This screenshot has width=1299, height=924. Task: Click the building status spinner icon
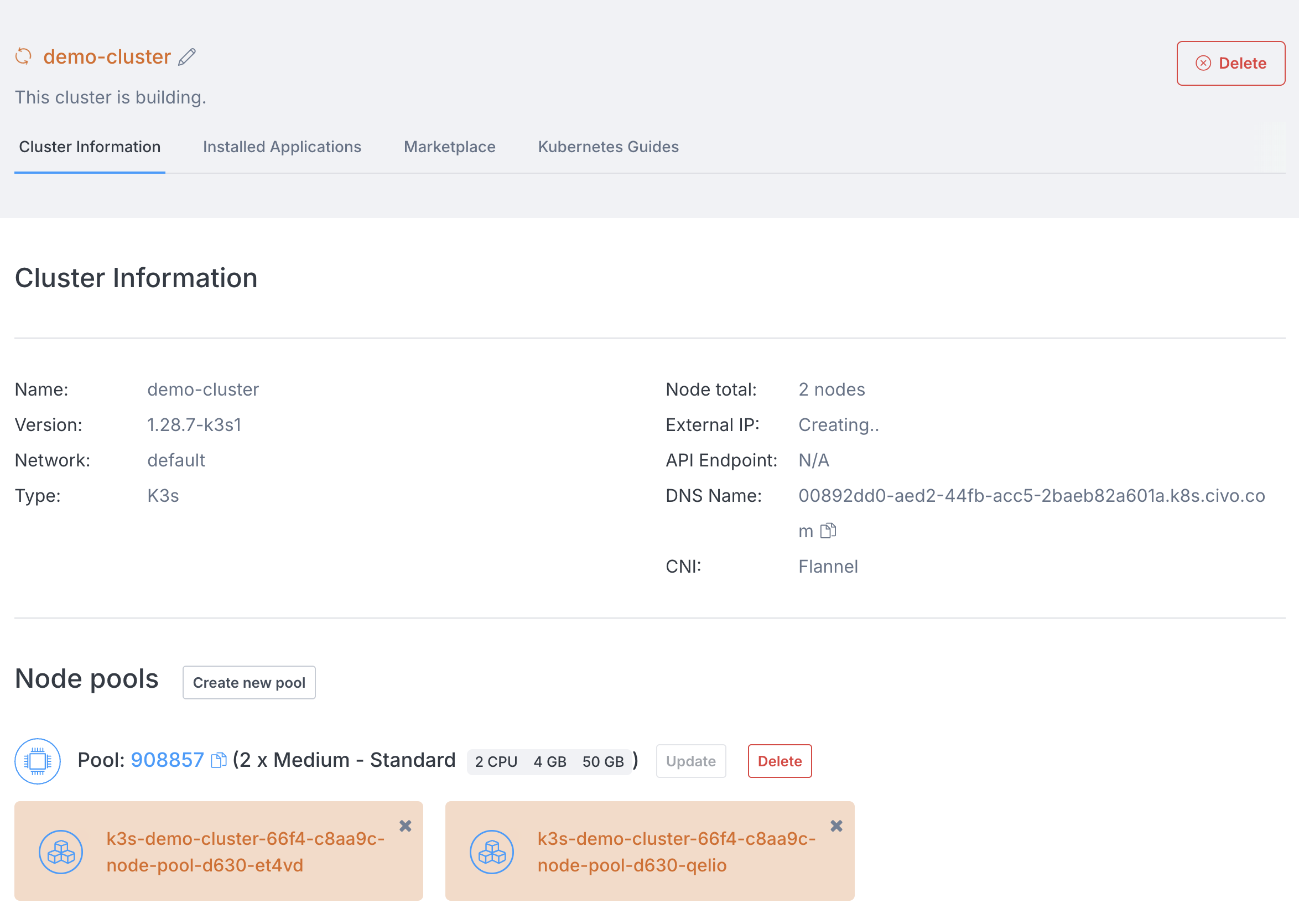(23, 56)
